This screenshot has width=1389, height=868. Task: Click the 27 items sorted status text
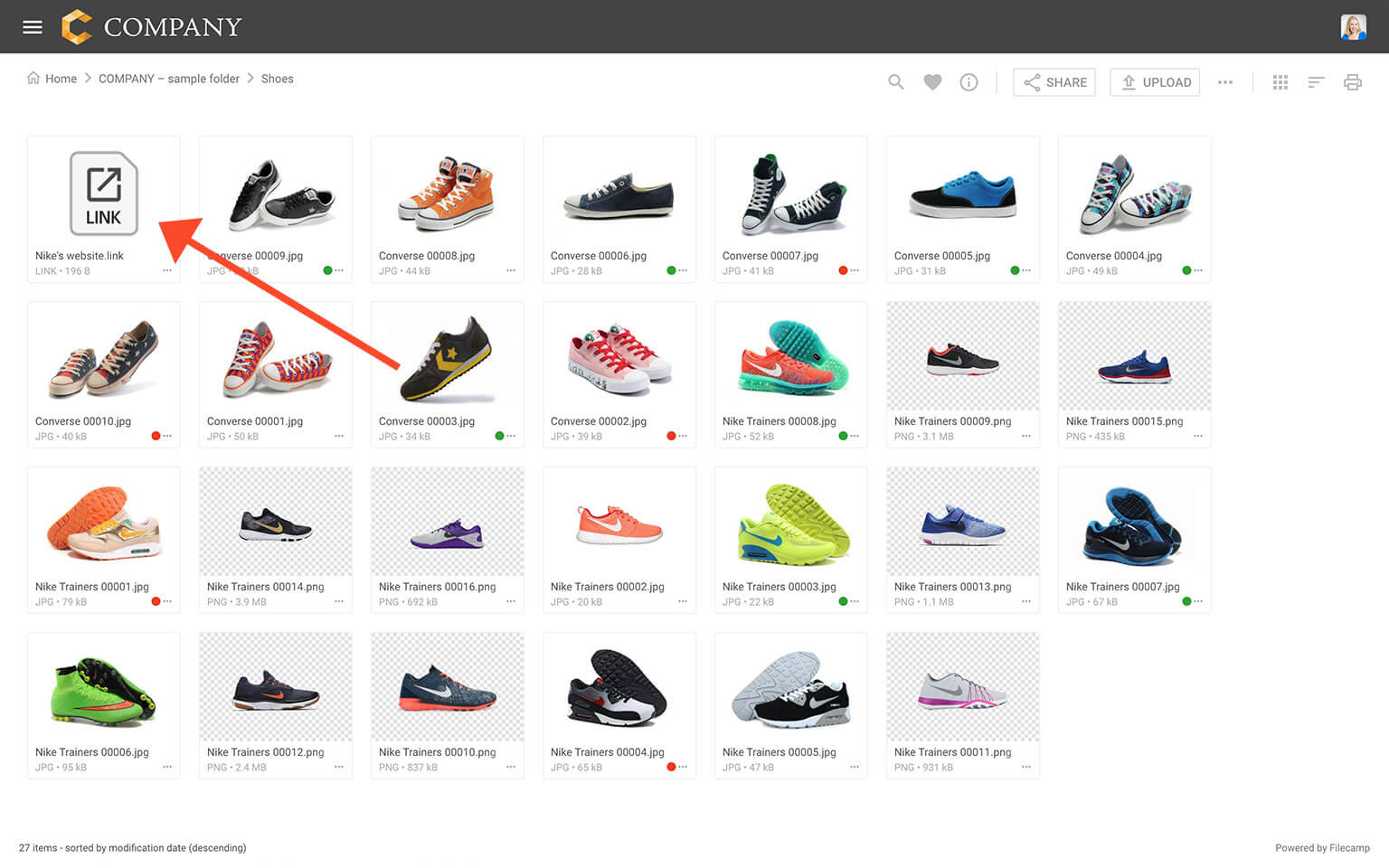(133, 848)
